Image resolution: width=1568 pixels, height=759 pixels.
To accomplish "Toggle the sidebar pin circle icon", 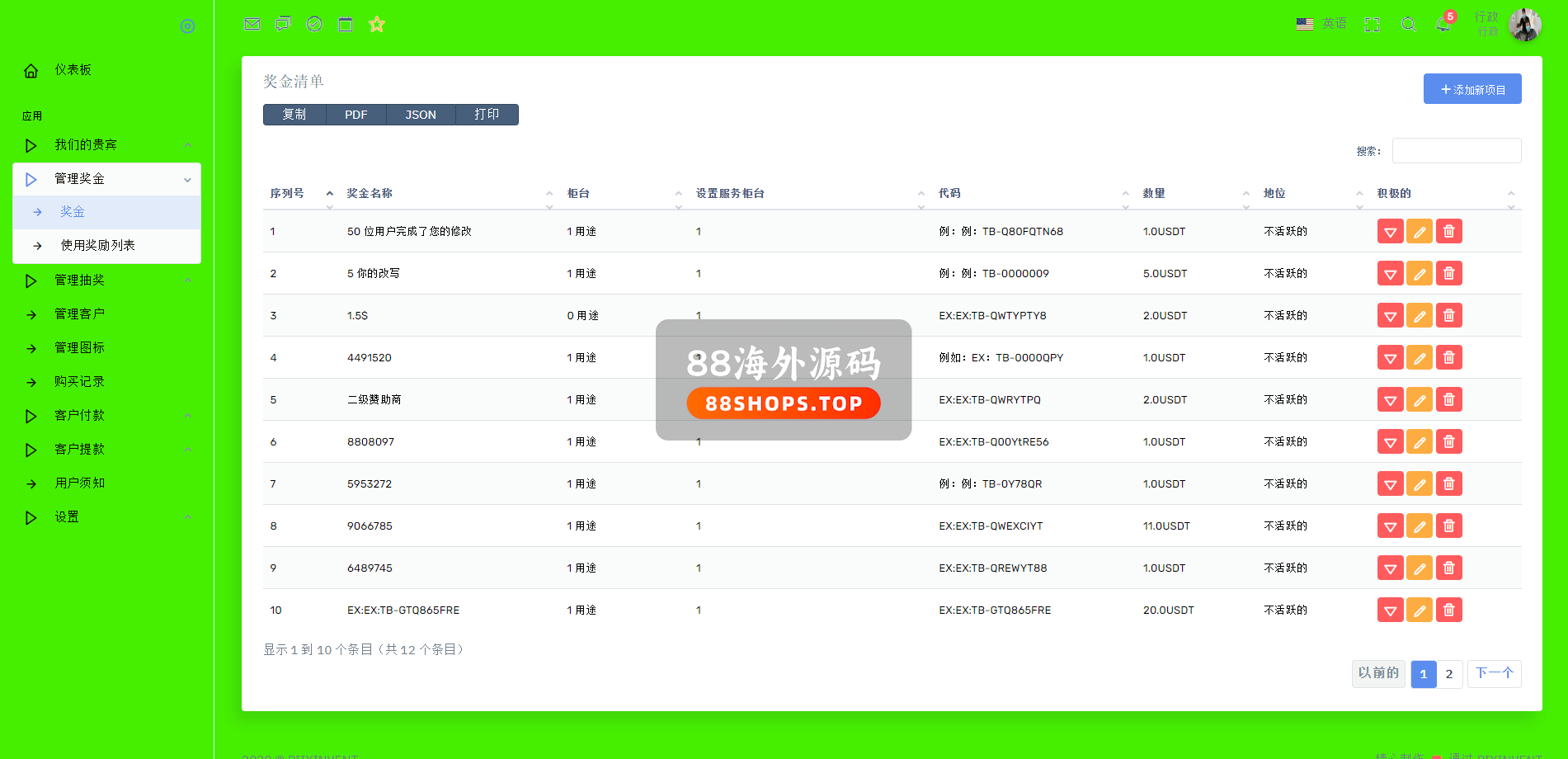I will click(x=187, y=26).
